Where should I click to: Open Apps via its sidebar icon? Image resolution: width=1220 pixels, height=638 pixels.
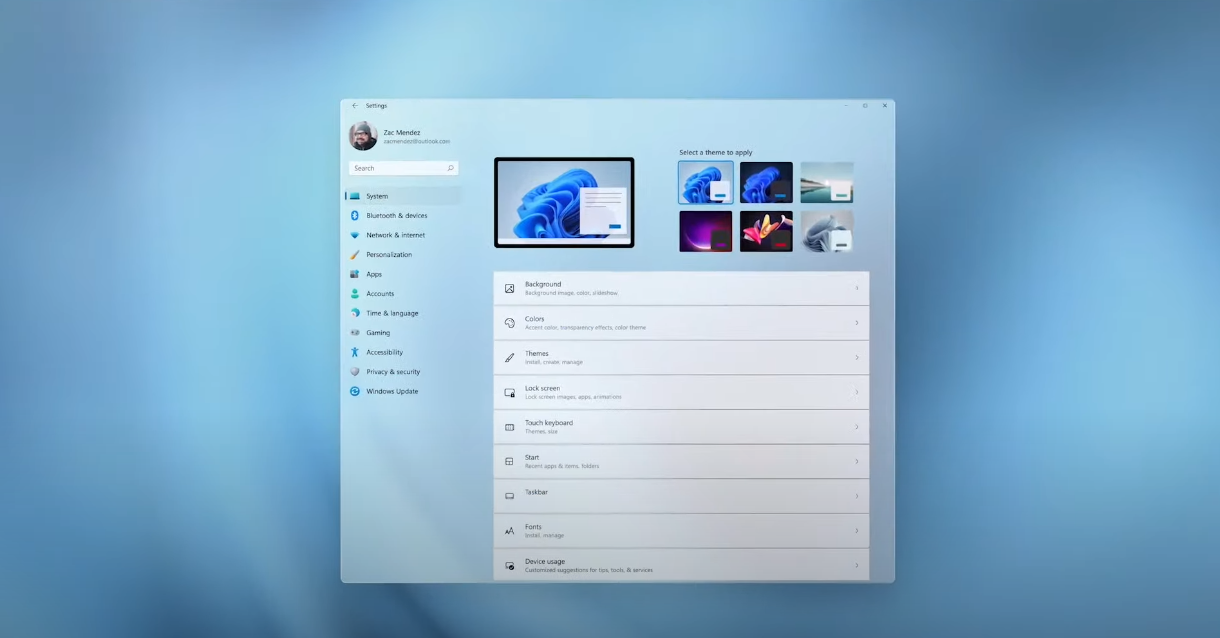pos(355,274)
